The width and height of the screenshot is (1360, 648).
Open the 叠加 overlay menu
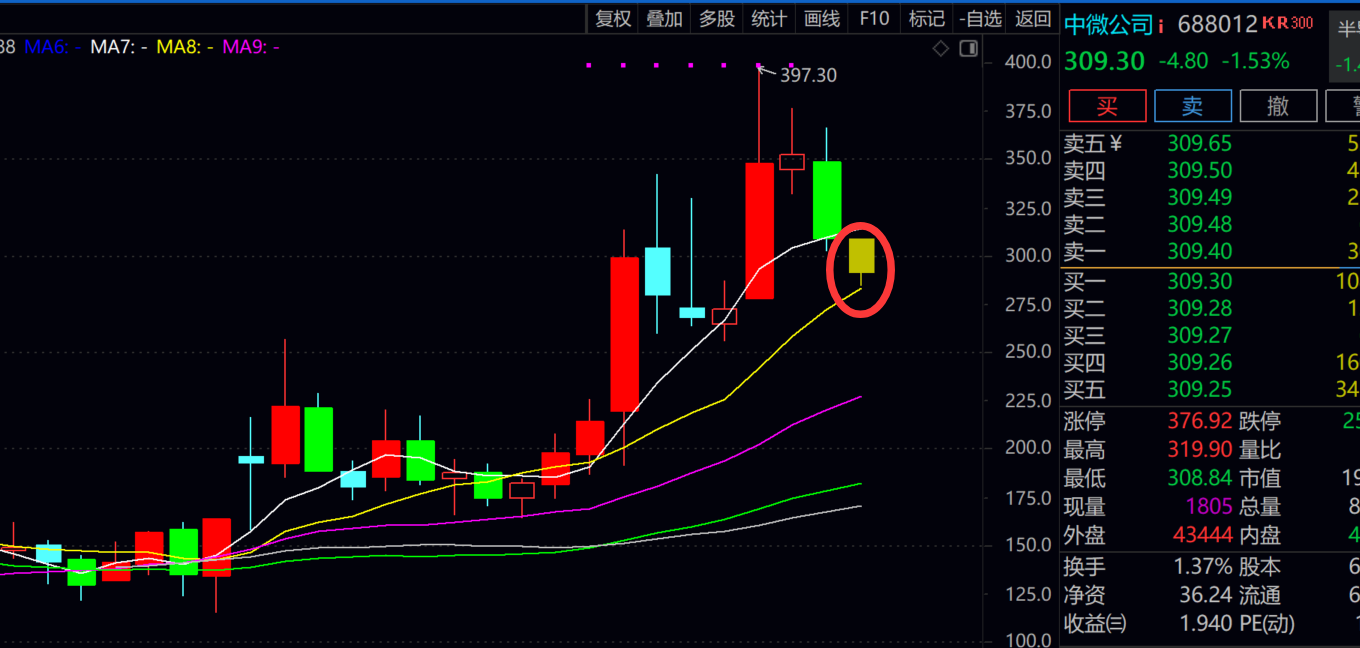(x=665, y=18)
